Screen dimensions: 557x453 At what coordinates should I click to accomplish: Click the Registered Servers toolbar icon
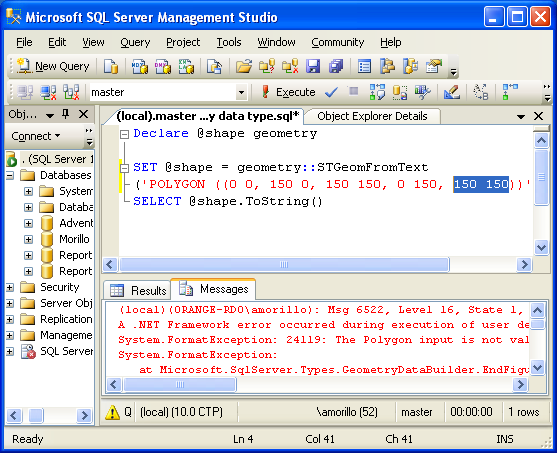(x=364, y=66)
